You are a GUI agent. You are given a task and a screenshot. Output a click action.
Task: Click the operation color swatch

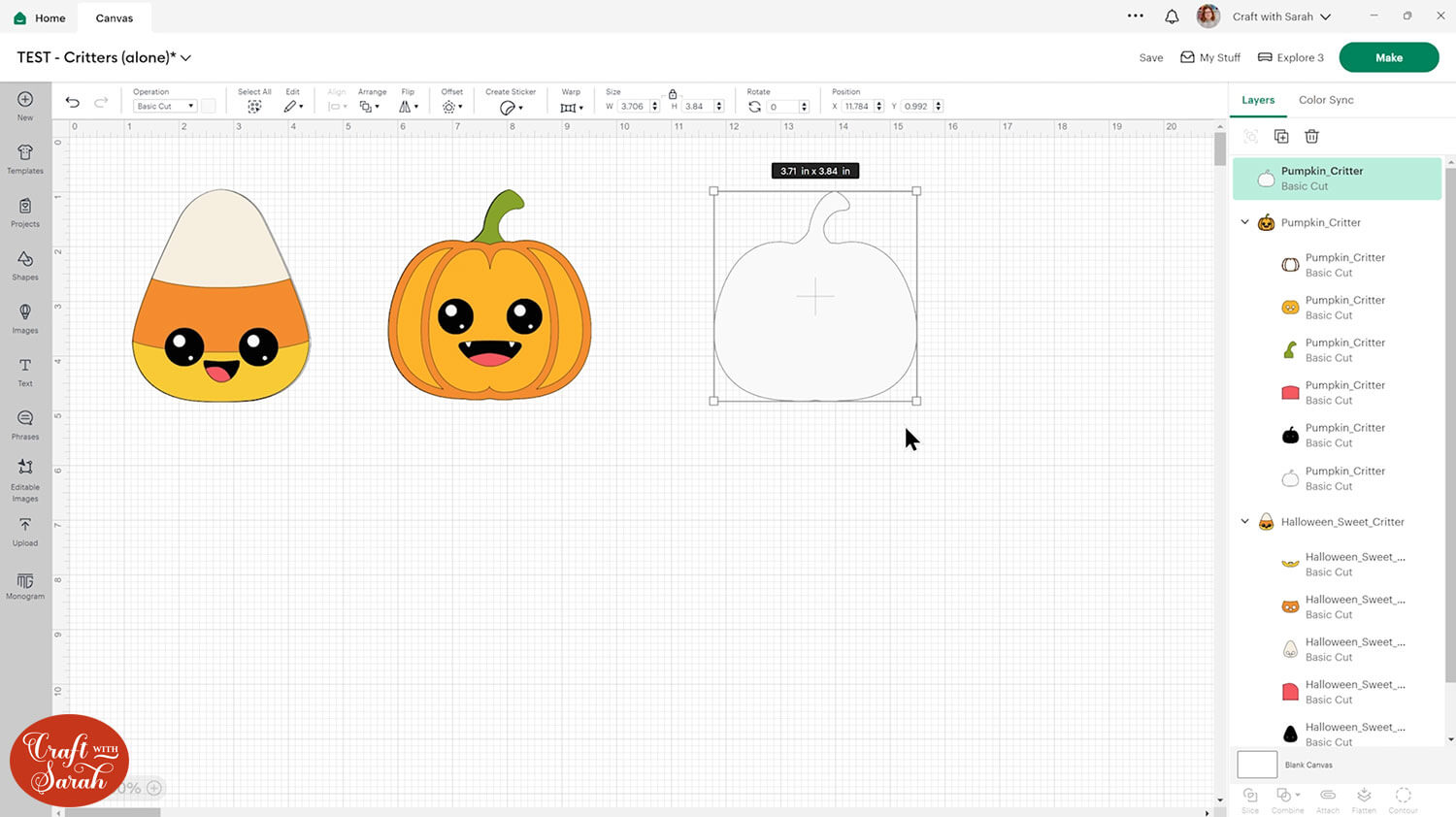tap(208, 107)
